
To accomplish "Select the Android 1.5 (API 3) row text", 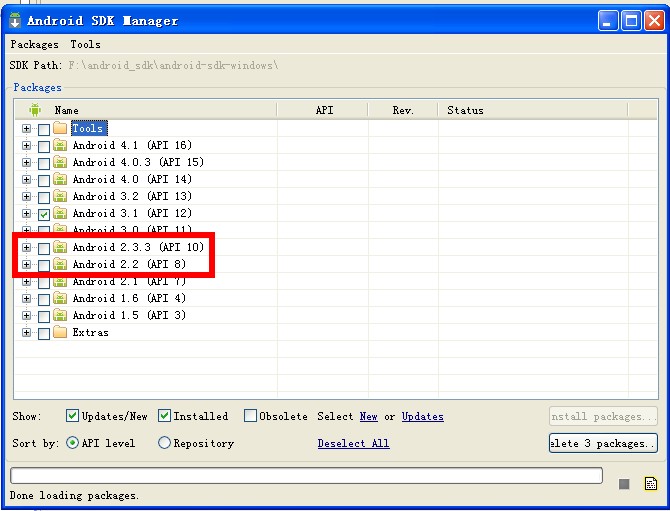I will click(129, 315).
